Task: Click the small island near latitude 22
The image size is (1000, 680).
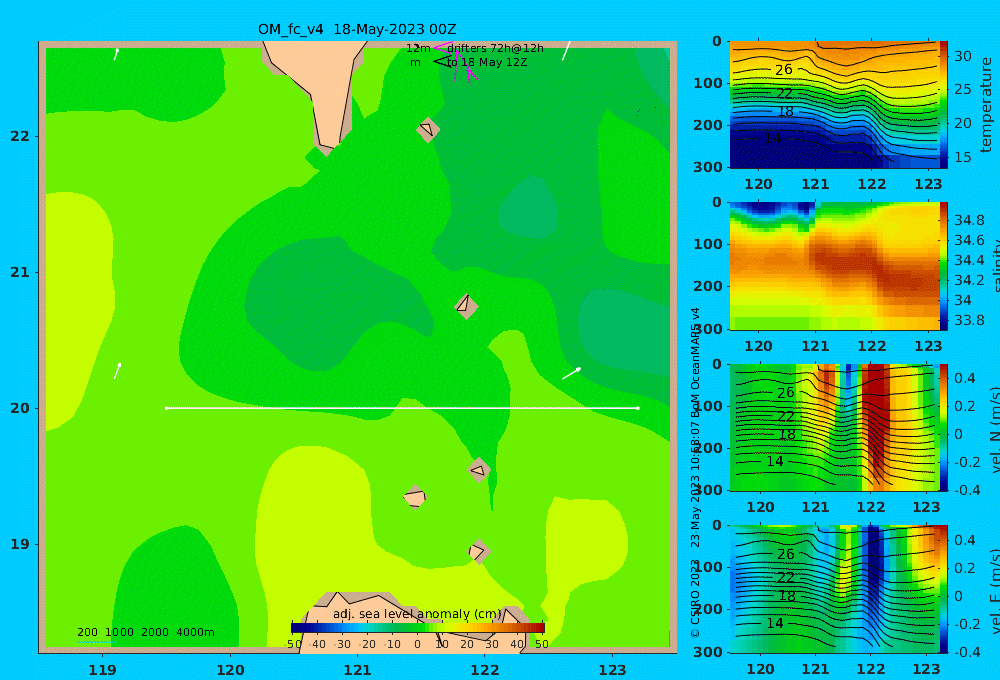Action: pyautogui.click(x=428, y=129)
